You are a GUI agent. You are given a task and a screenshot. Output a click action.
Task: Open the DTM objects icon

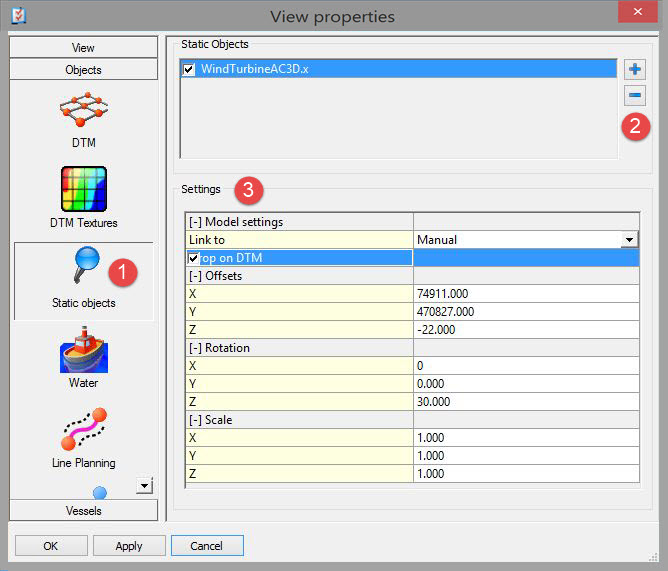tap(84, 110)
